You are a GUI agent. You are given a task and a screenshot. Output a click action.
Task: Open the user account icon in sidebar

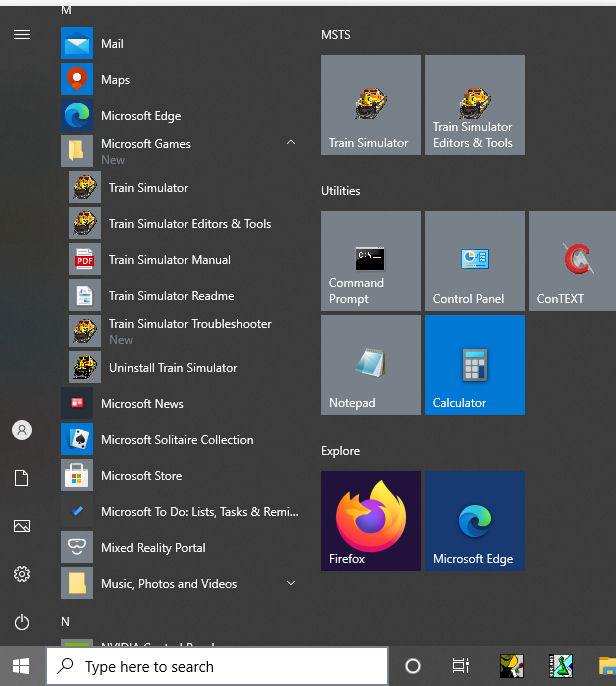[22, 430]
